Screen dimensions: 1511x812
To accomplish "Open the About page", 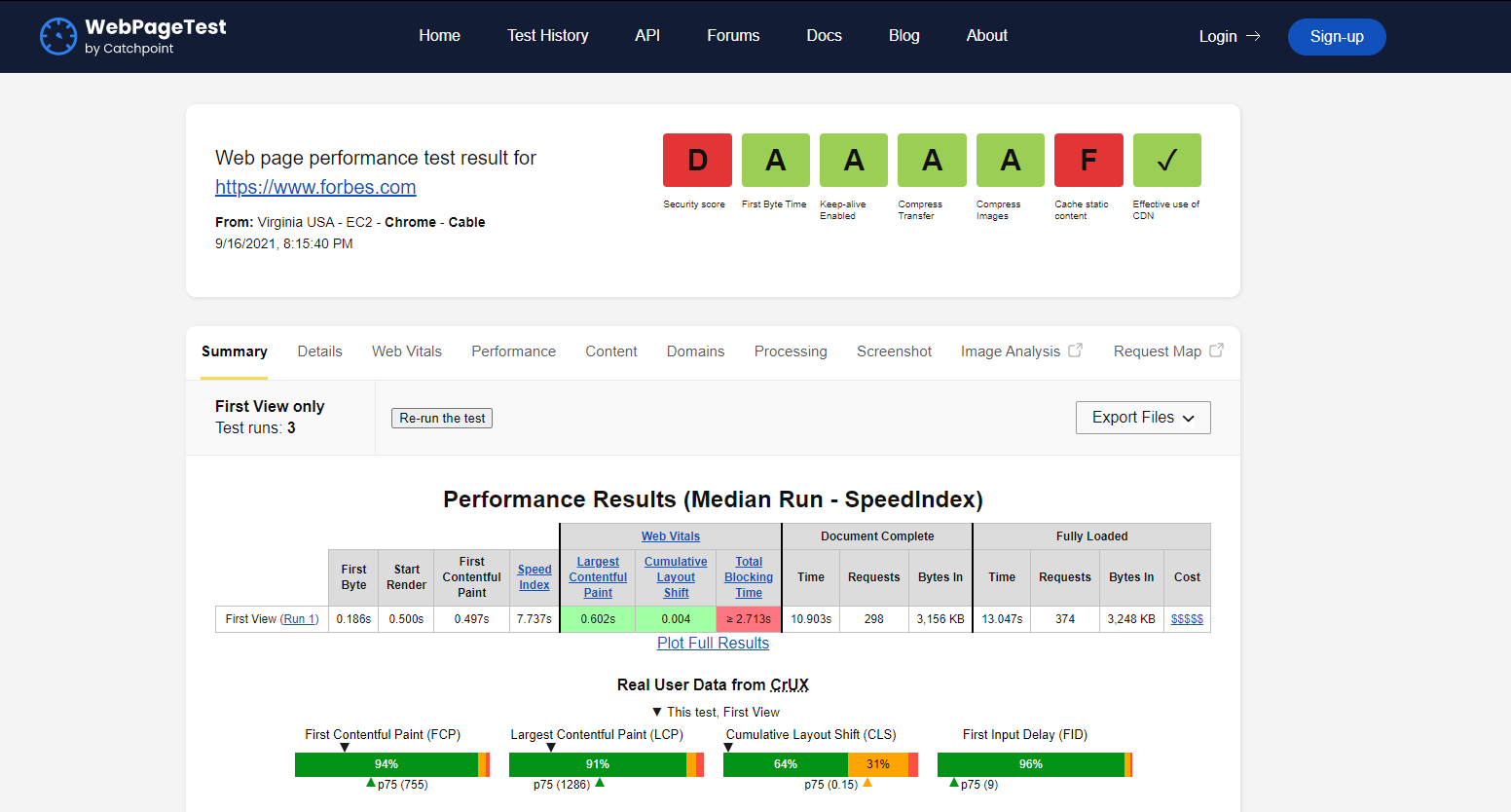I will pyautogui.click(x=987, y=35).
